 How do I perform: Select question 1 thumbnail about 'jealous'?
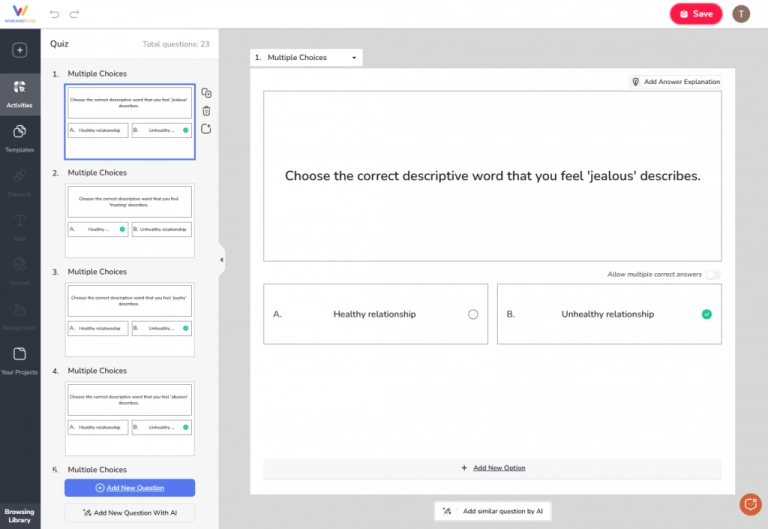tap(130, 121)
